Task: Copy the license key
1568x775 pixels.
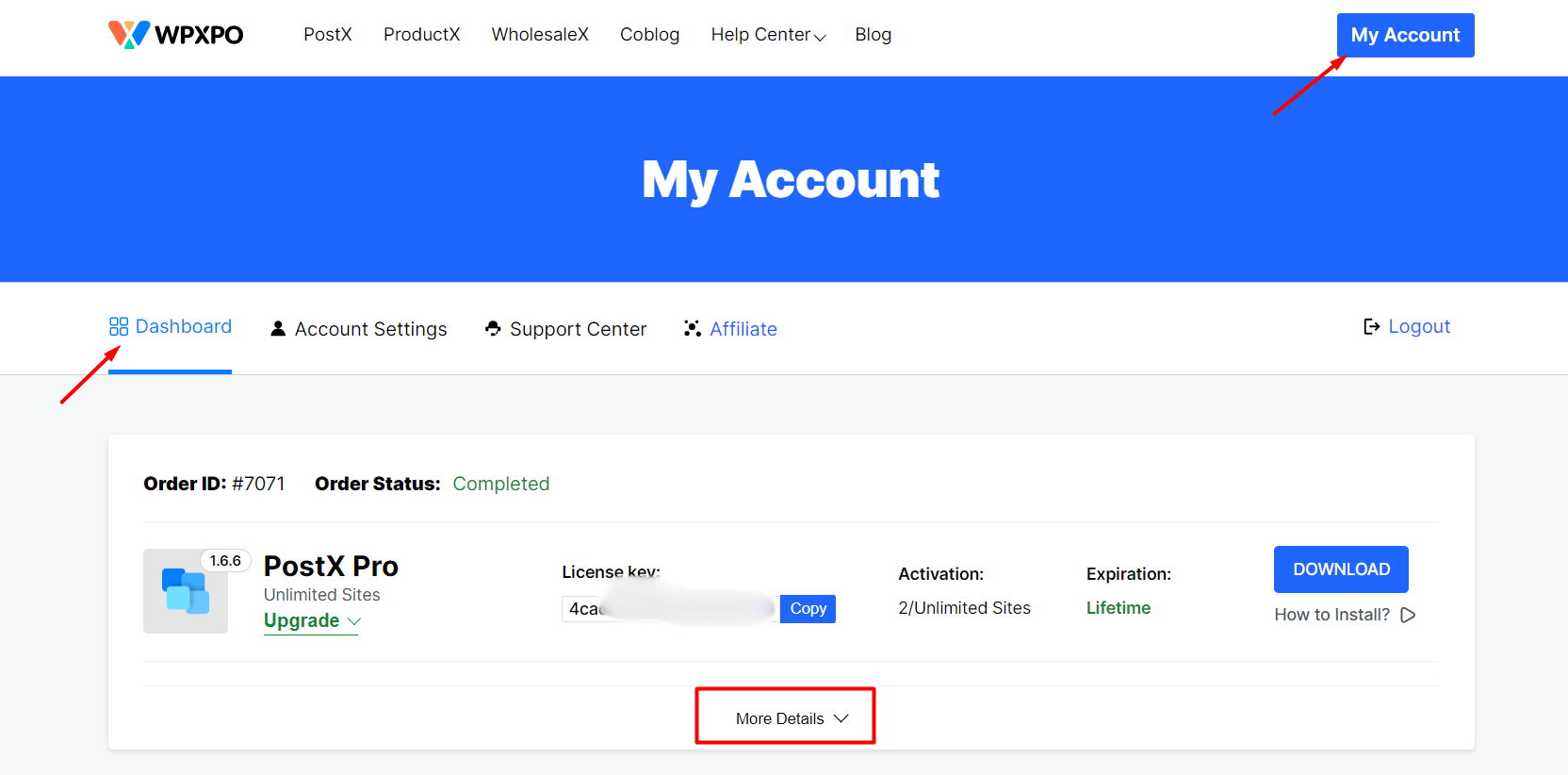Action: (808, 609)
